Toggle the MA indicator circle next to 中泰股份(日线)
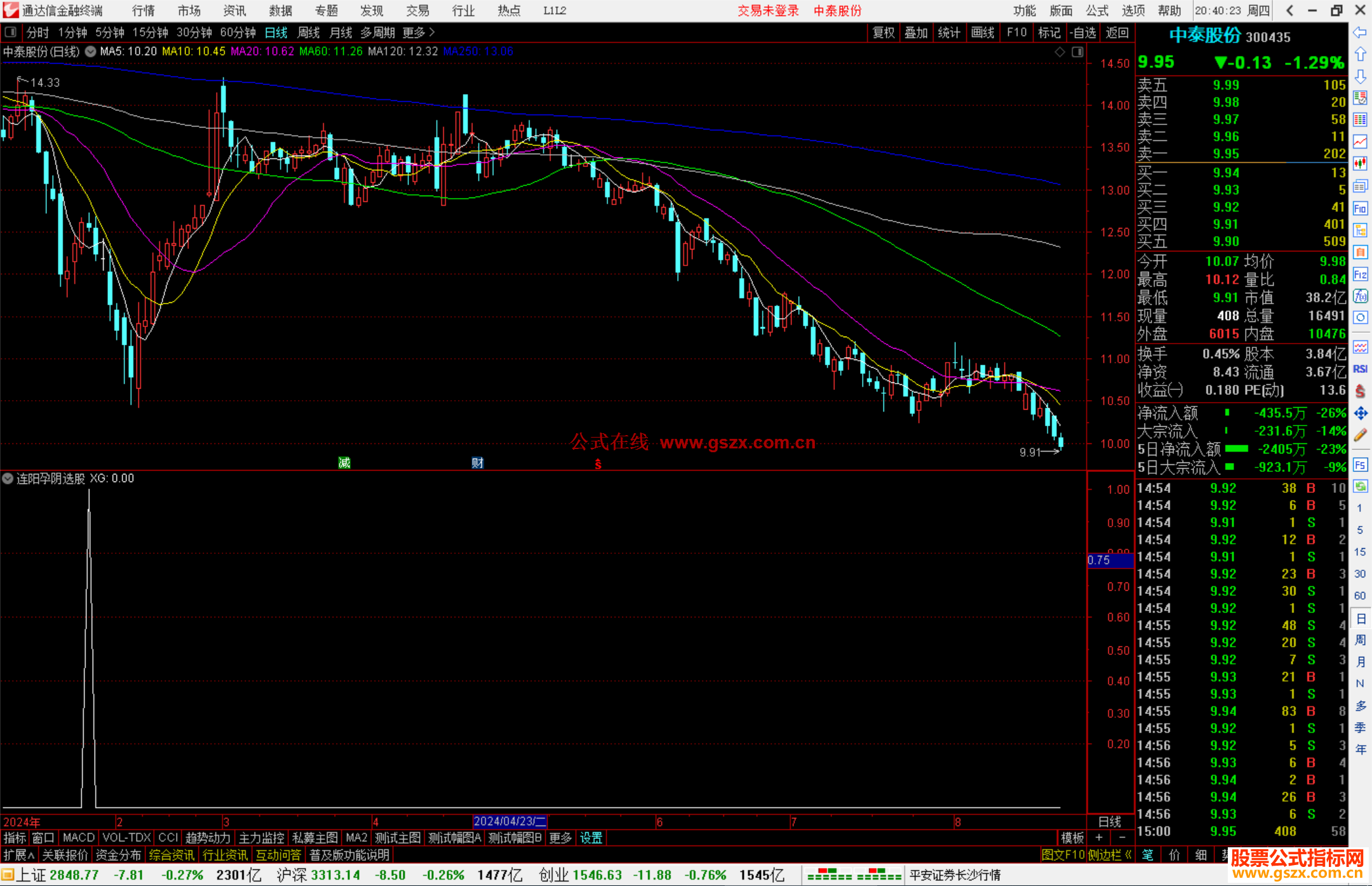This screenshot has width=1372, height=886. point(91,51)
